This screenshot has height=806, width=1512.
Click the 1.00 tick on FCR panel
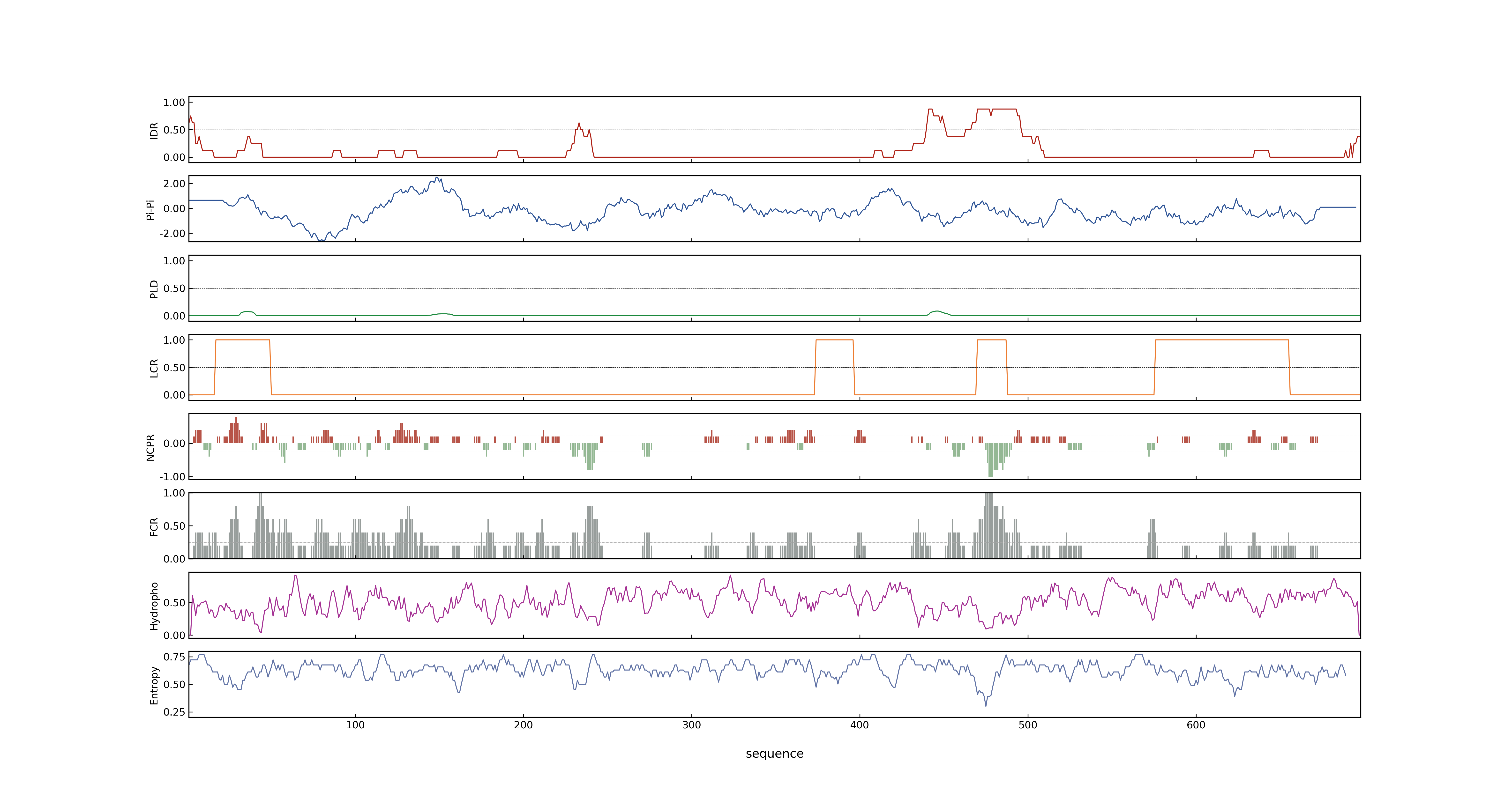(174, 493)
